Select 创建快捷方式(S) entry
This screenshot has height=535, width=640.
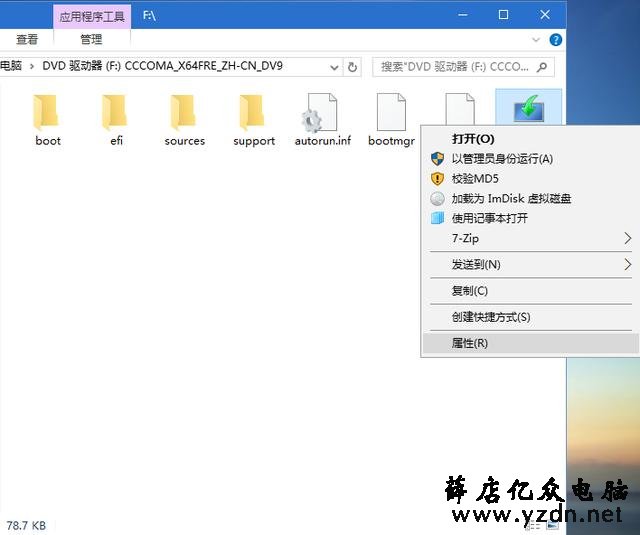click(x=530, y=317)
